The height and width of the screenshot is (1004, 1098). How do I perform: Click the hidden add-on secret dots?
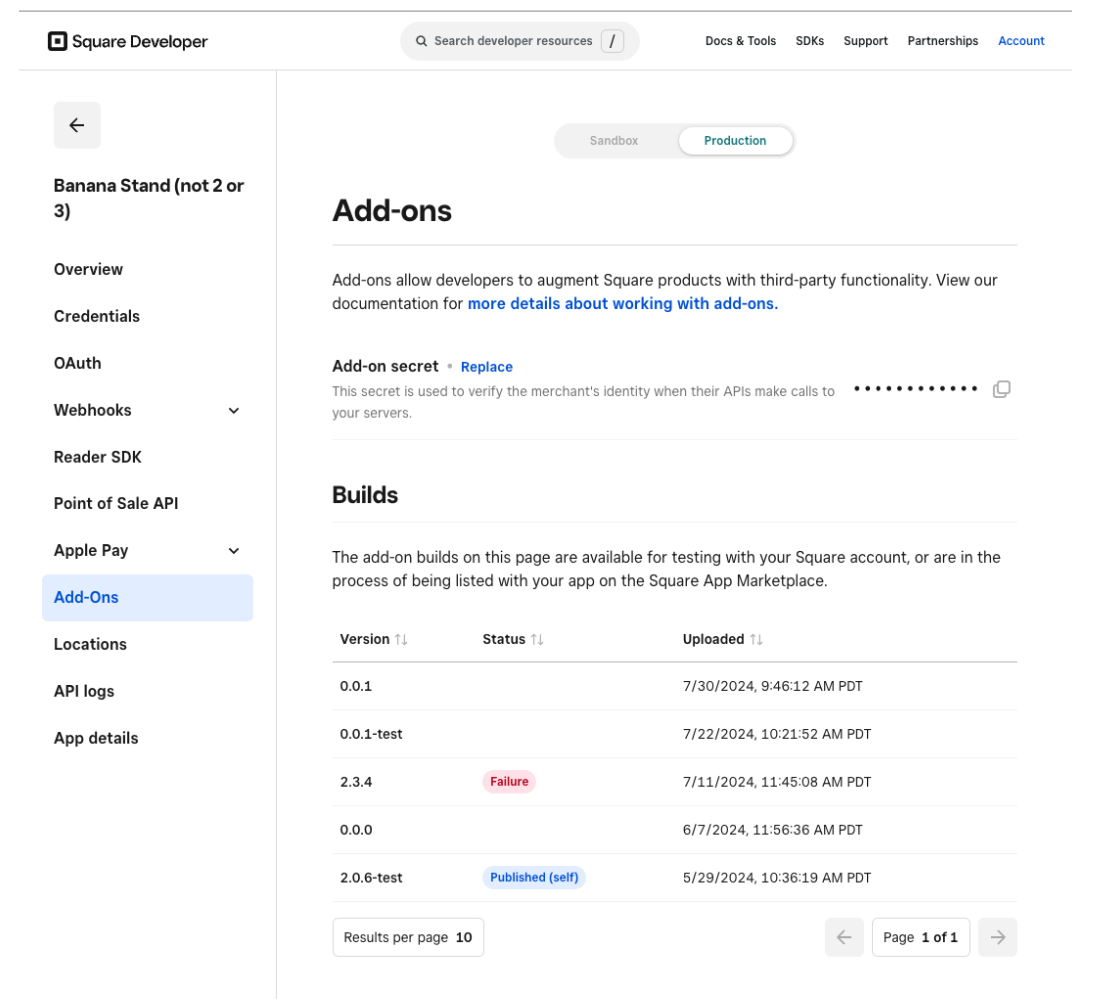[915, 389]
